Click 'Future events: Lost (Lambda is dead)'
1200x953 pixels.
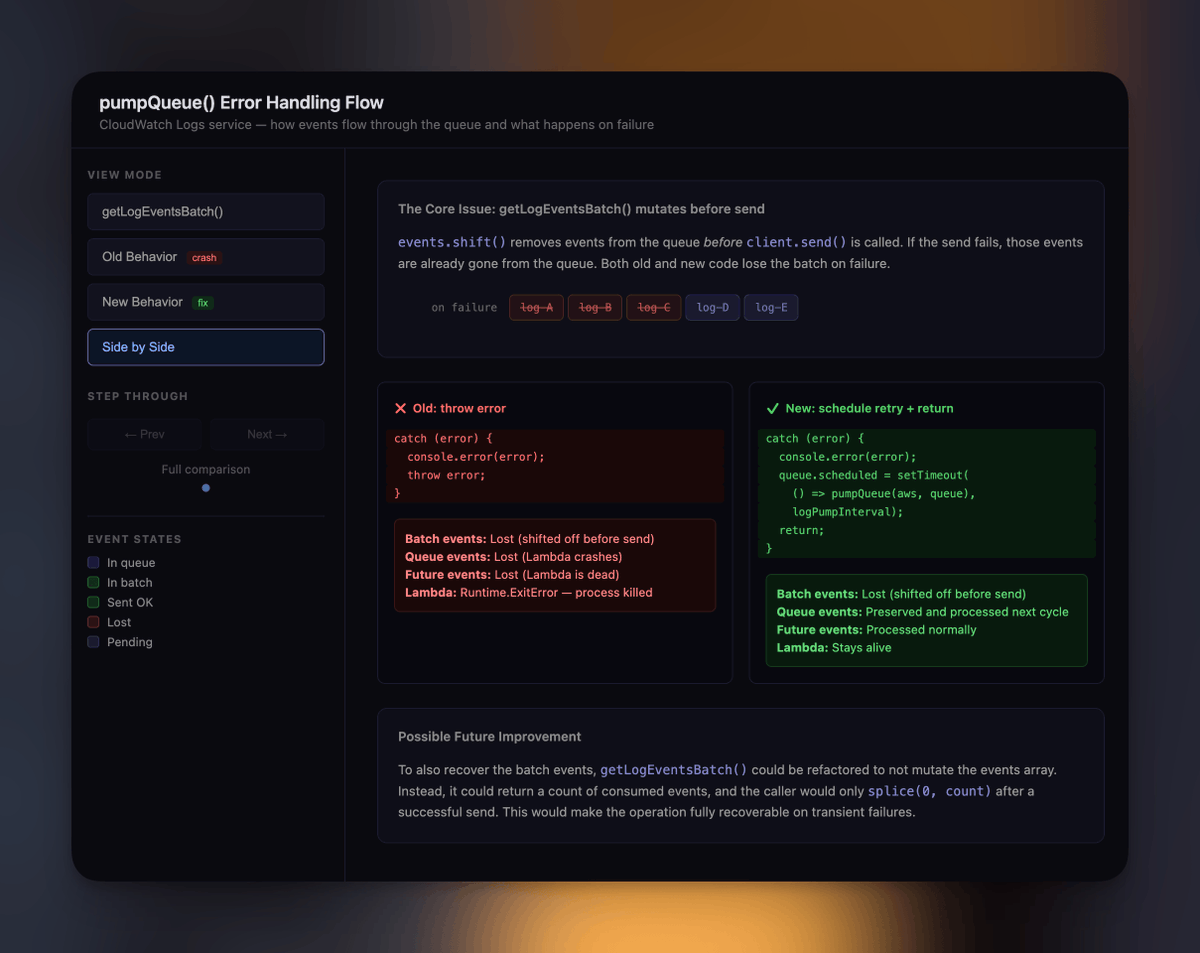click(x=512, y=575)
